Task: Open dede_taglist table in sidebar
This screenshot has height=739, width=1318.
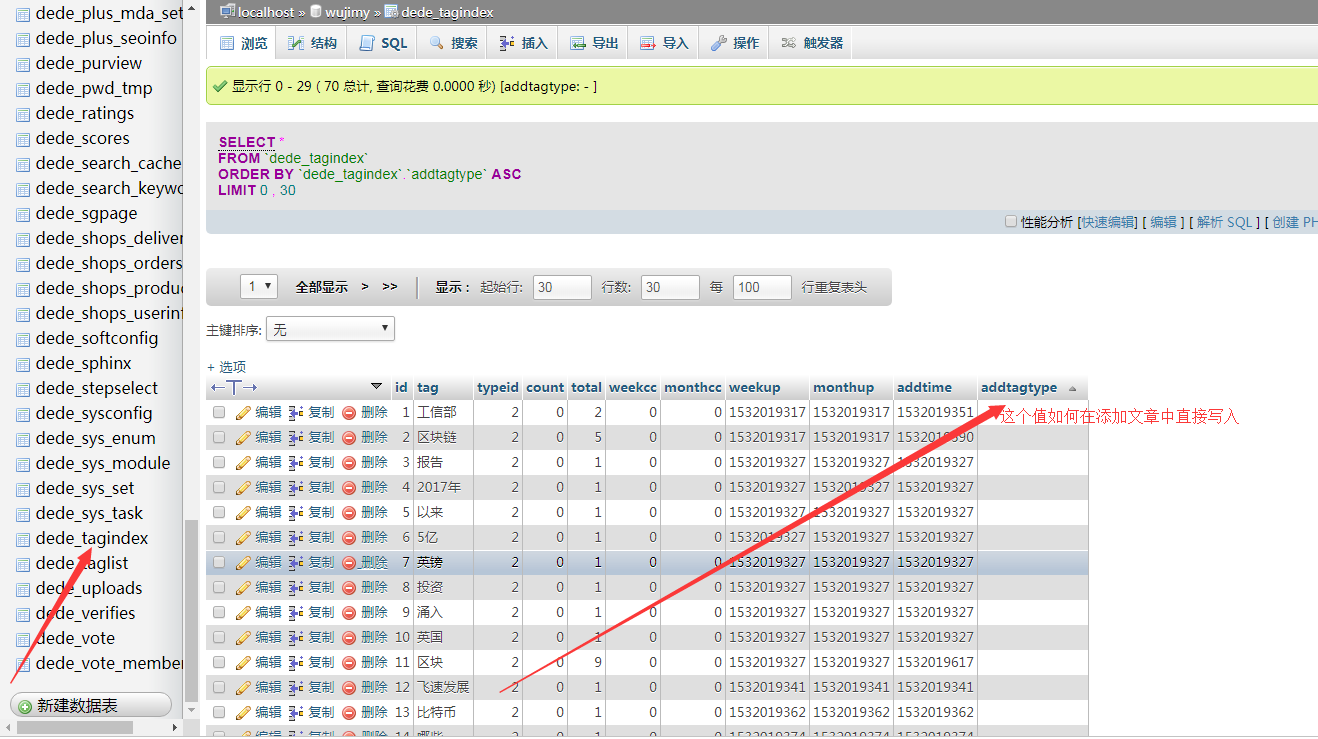Action: tap(82, 564)
